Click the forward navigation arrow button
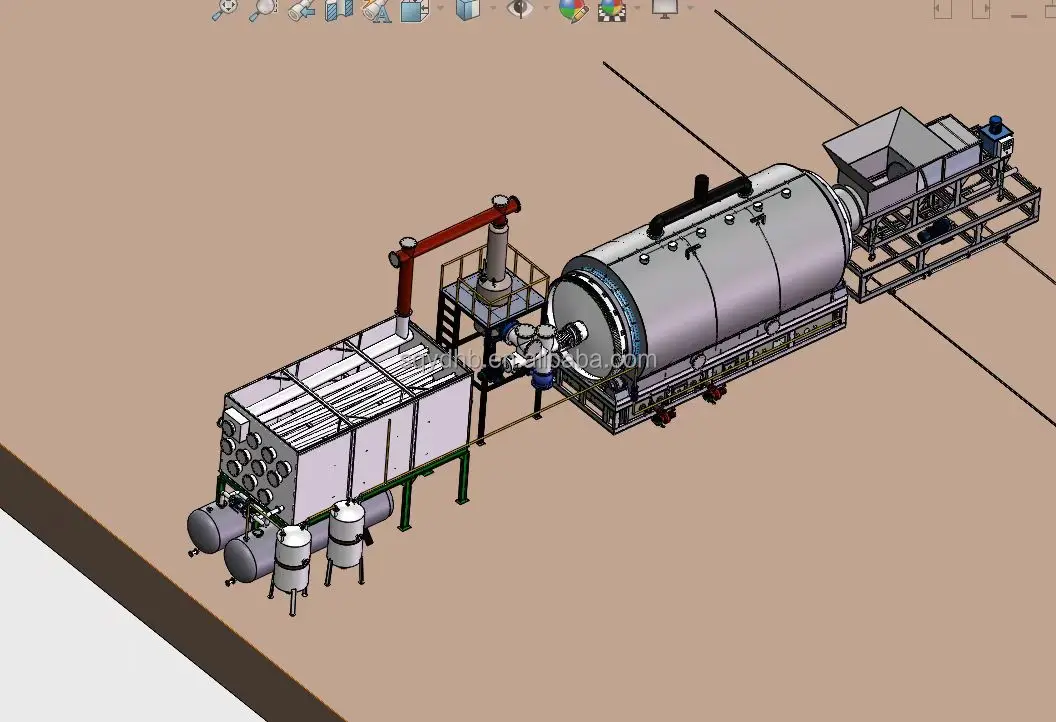This screenshot has height=722, width=1056. pos(987,10)
